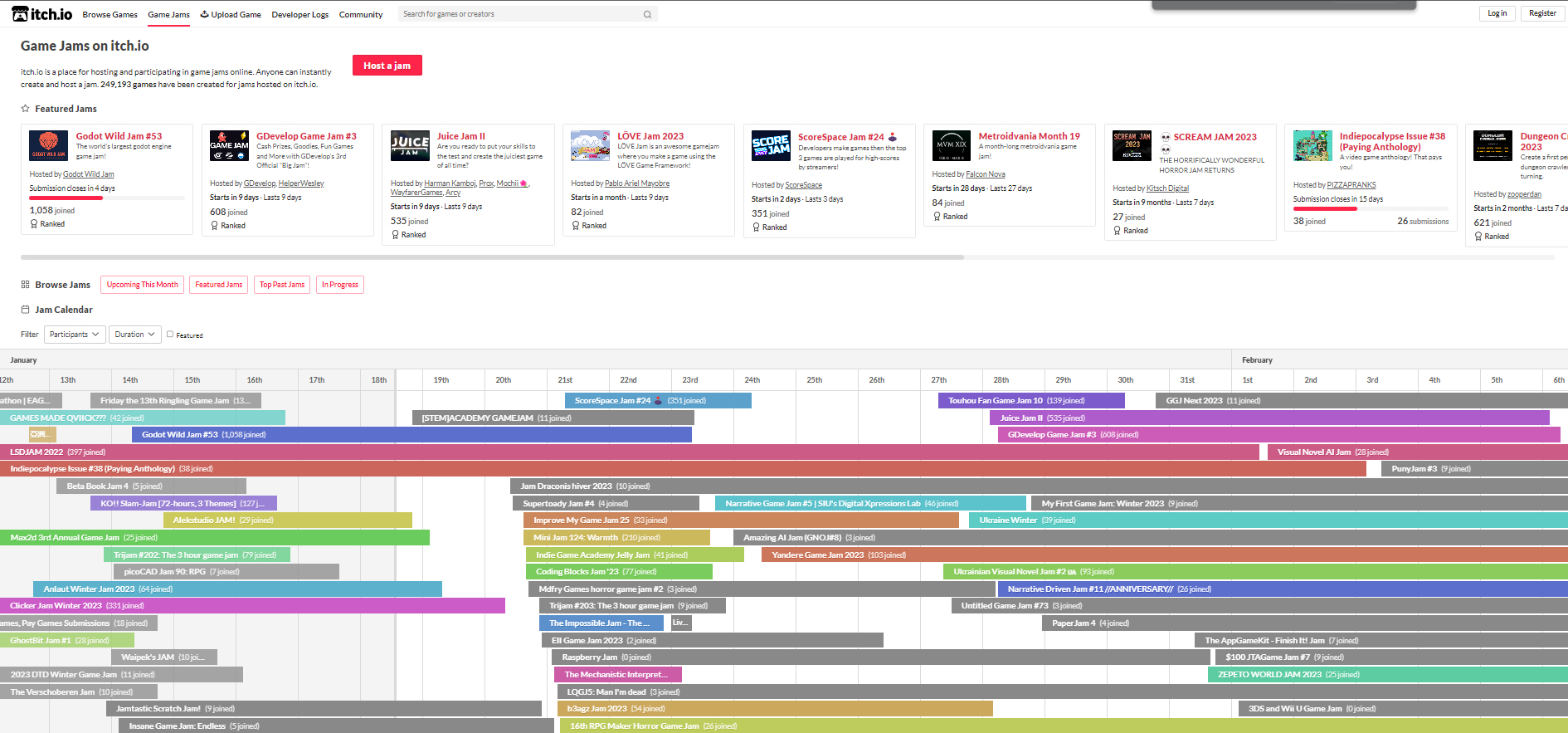
Task: Click the Ranked icon under Metroidvania Month 19
Action: pyautogui.click(x=937, y=217)
